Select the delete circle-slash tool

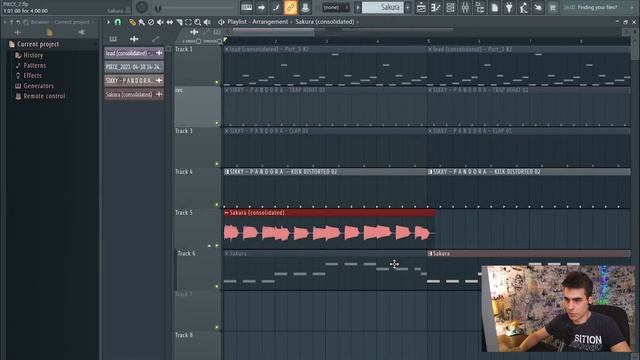(151, 22)
